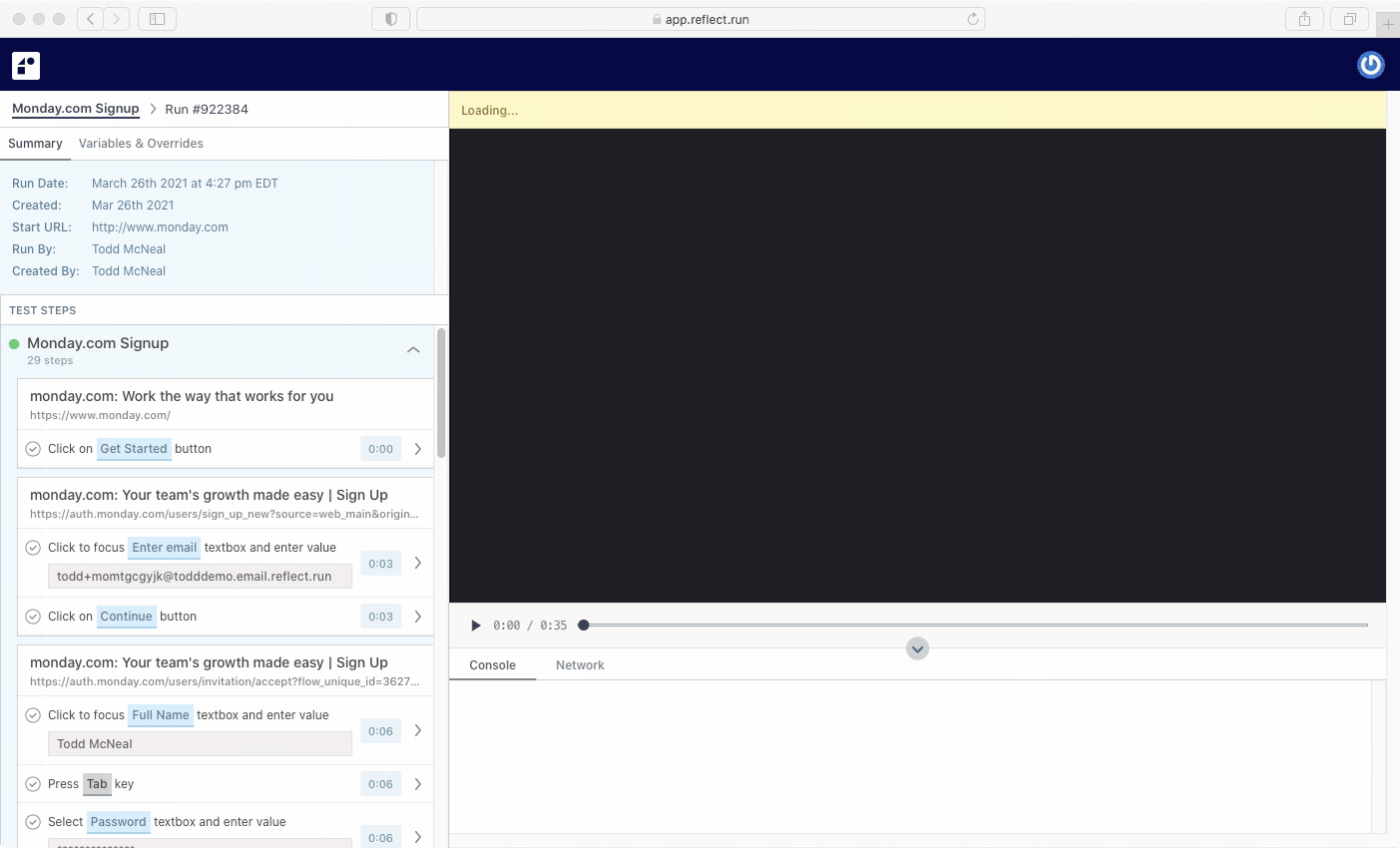Viewport: 1400px width, 848px height.
Task: Open the account power icon menu
Action: point(1370,65)
